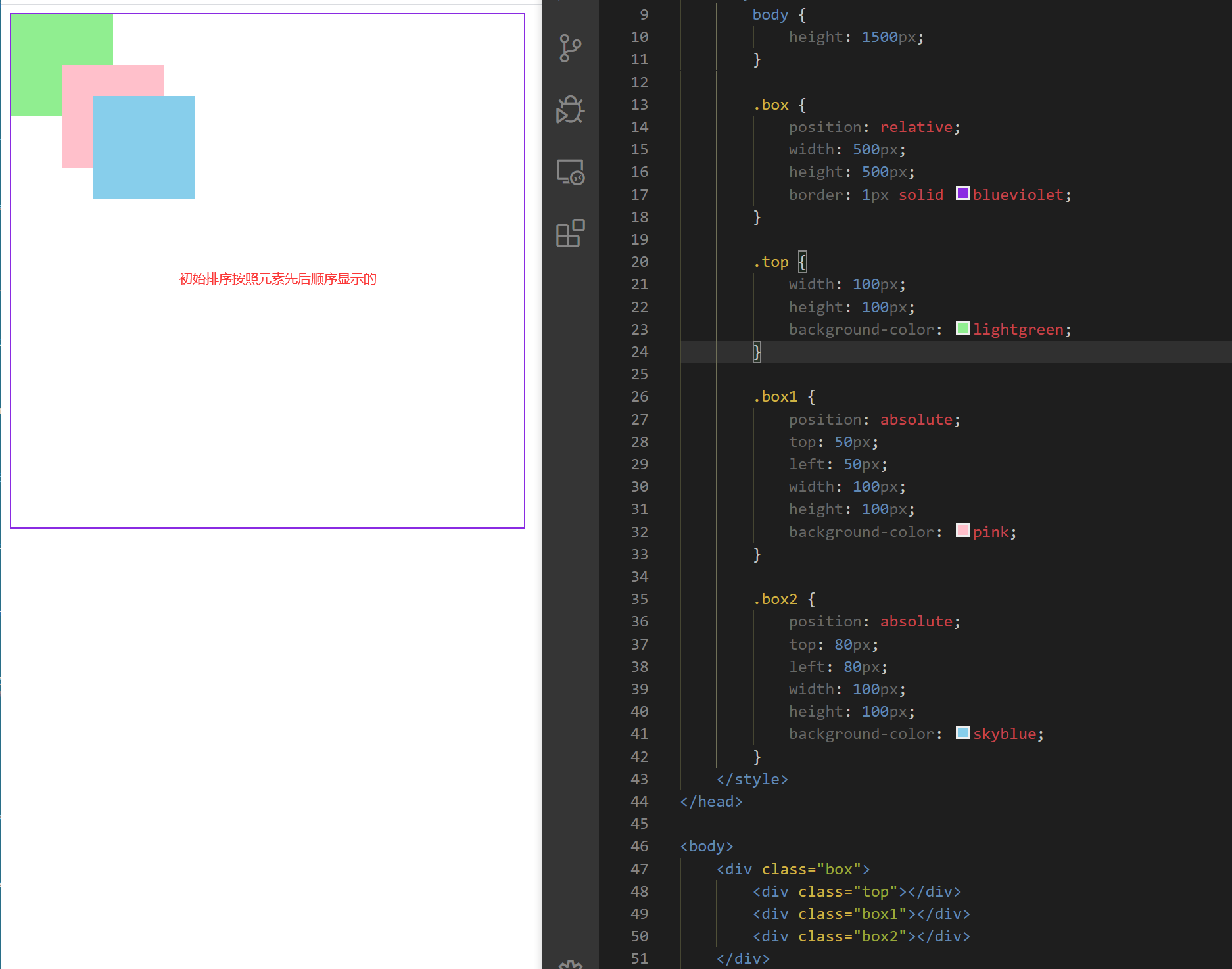The image size is (1232, 969).
Task: Click the border property on line 17
Action: point(816,195)
